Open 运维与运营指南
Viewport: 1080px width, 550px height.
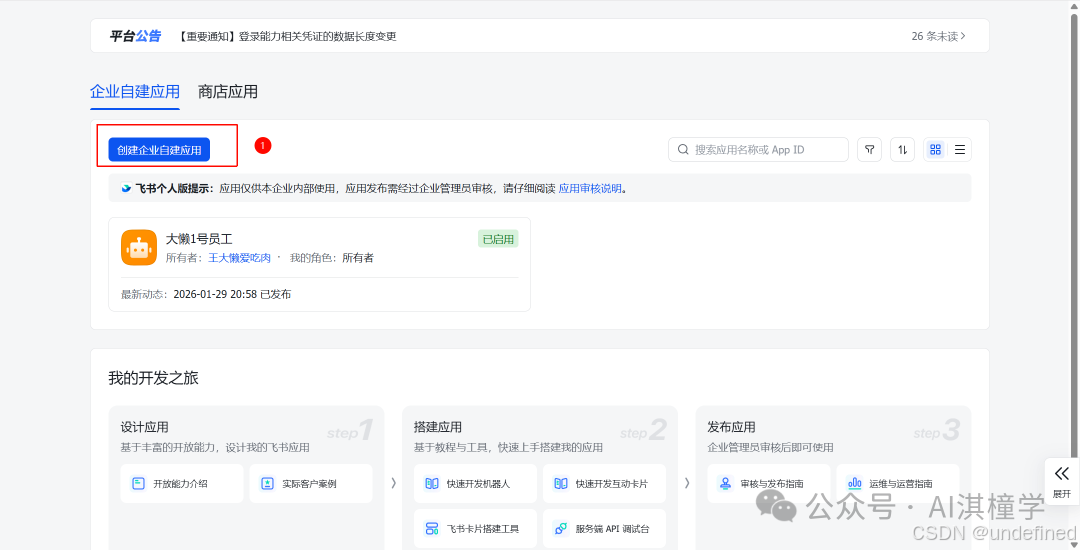tap(897, 483)
